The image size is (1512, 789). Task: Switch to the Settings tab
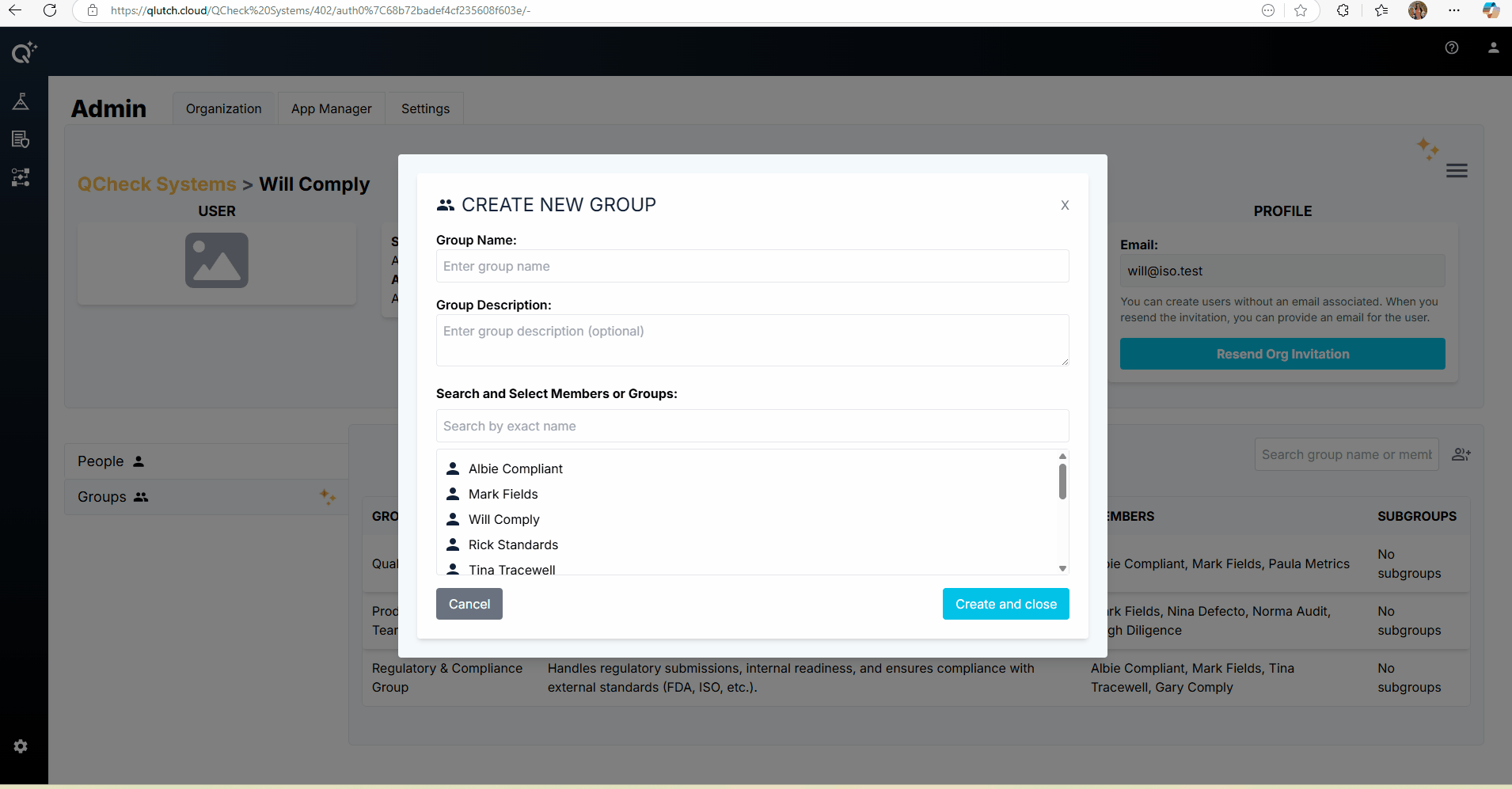pyautogui.click(x=425, y=108)
